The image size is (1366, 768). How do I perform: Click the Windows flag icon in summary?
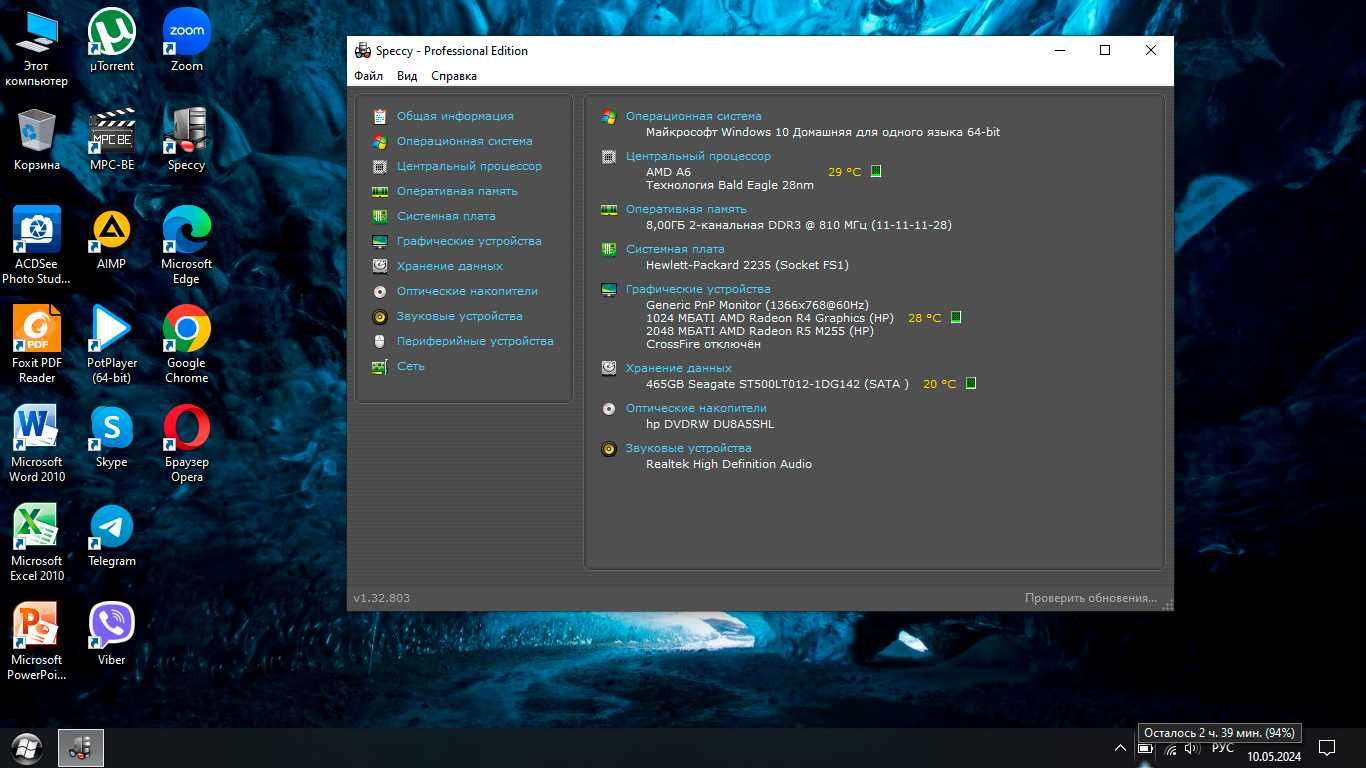tap(608, 116)
